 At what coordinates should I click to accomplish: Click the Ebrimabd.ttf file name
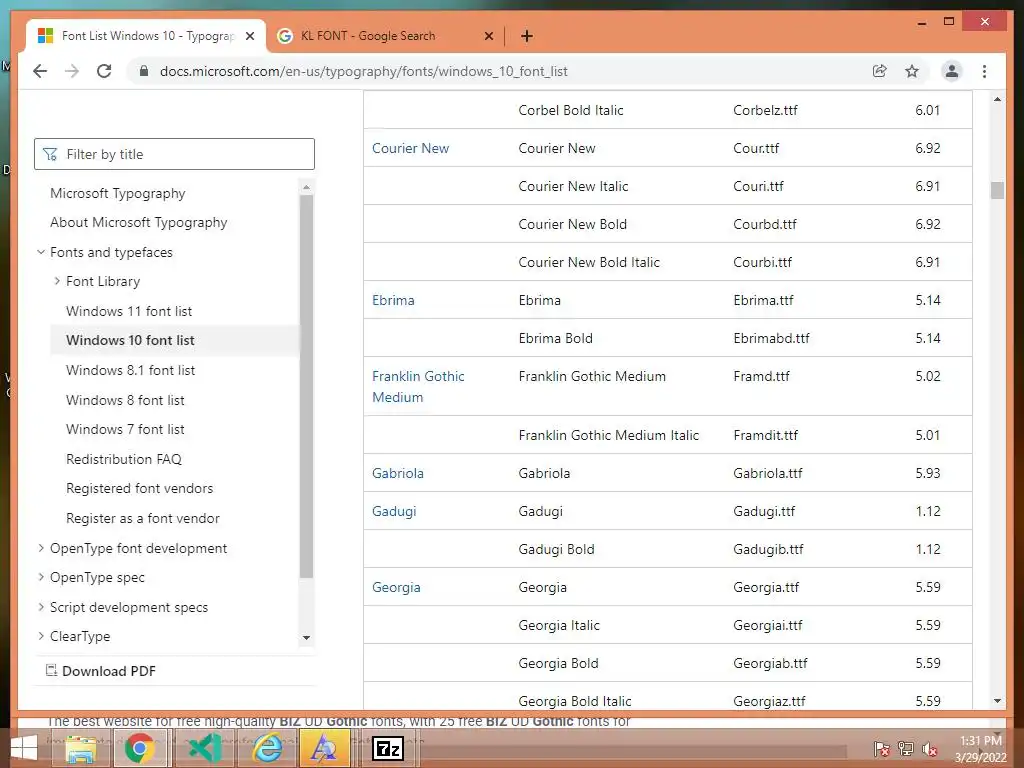(771, 338)
